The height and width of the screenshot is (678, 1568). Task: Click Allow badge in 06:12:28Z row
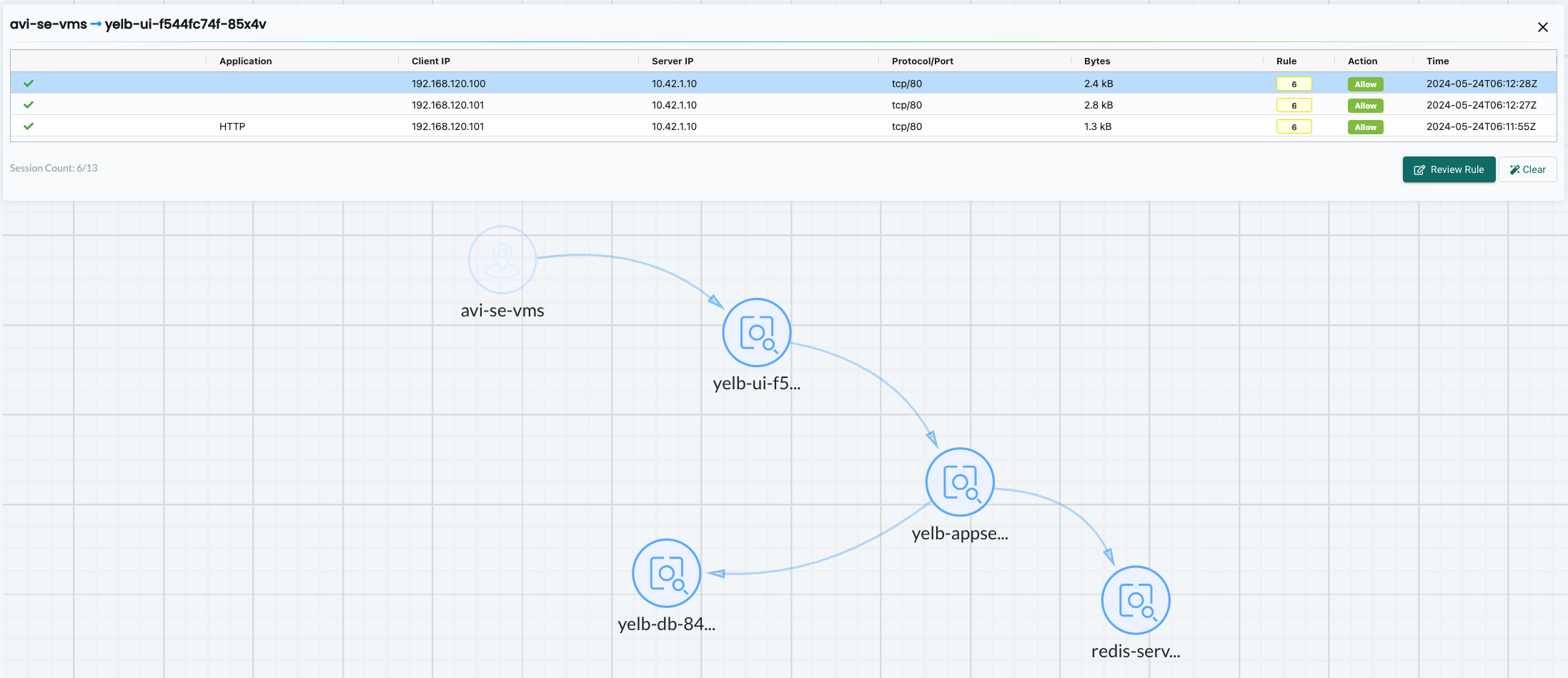pyautogui.click(x=1365, y=84)
